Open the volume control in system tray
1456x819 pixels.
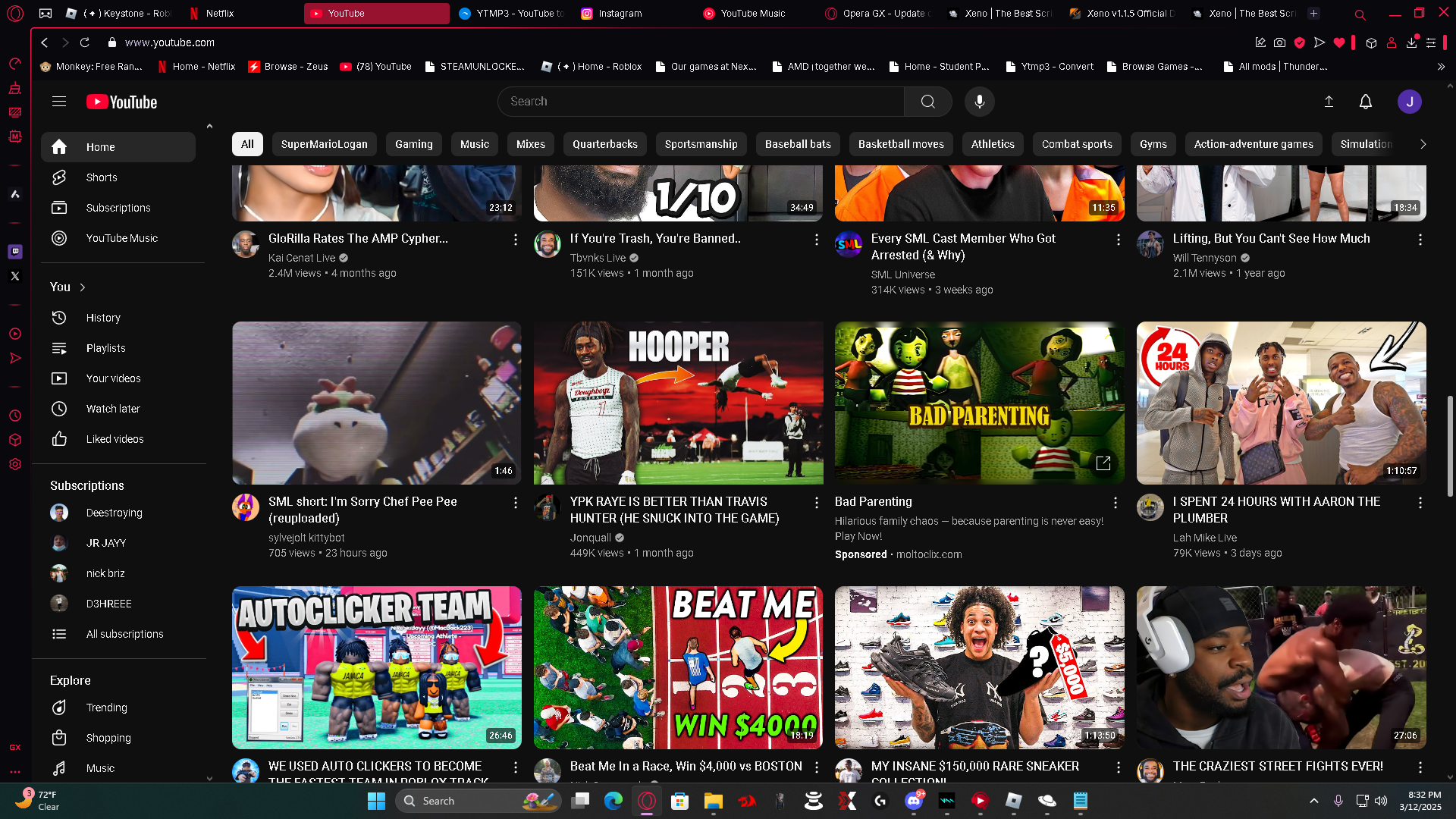coord(1381,801)
